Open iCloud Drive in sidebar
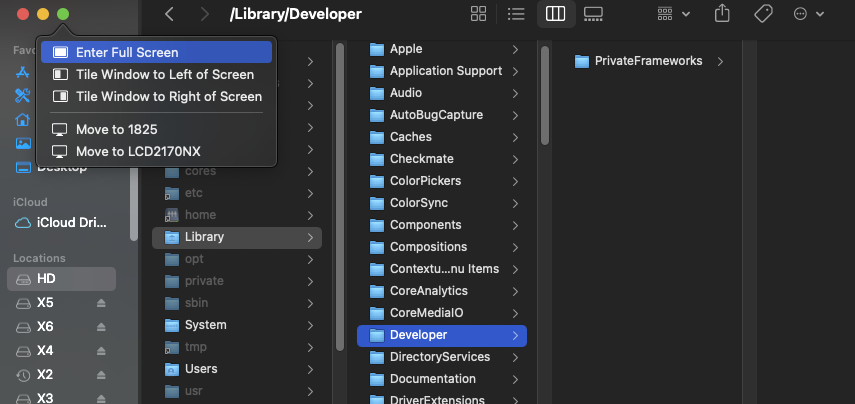Viewport: 855px width, 404px height. [x=70, y=223]
